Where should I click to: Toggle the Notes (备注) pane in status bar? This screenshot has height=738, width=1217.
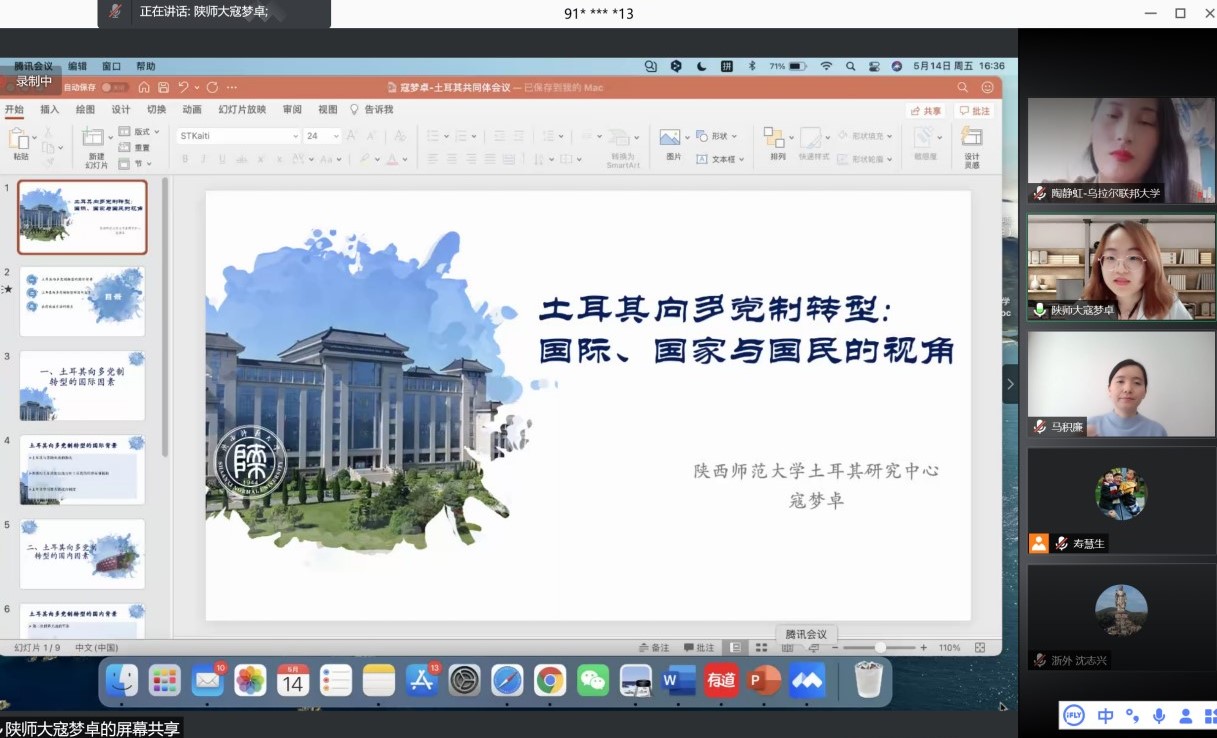[654, 648]
